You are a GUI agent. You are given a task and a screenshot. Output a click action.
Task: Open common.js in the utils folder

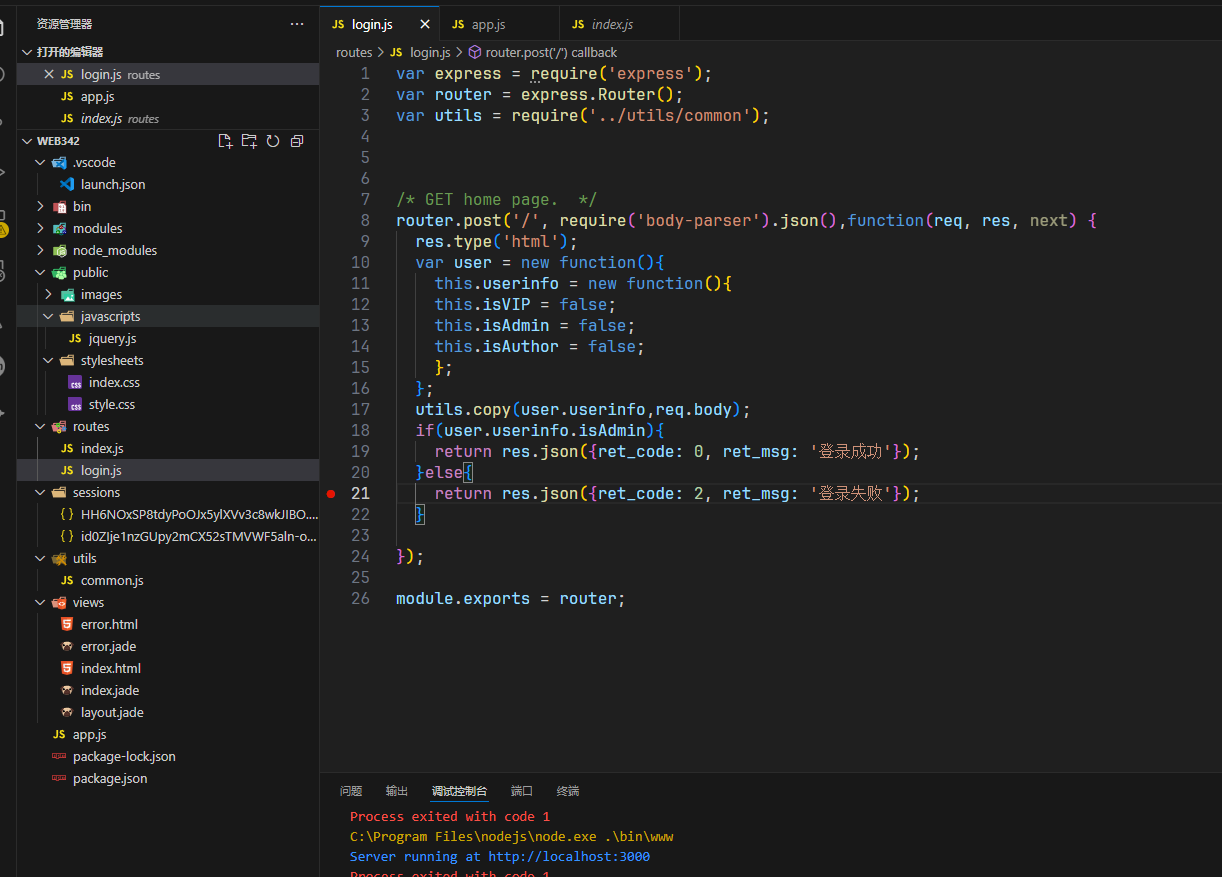click(112, 581)
